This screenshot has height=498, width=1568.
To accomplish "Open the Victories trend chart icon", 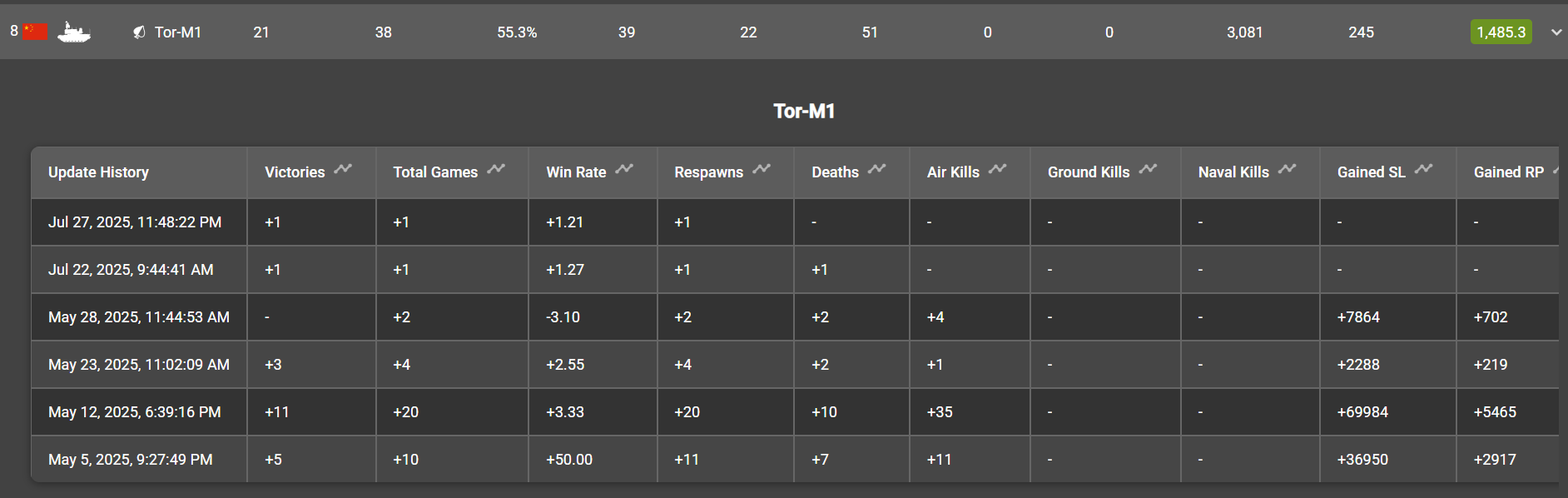I will point(343,169).
